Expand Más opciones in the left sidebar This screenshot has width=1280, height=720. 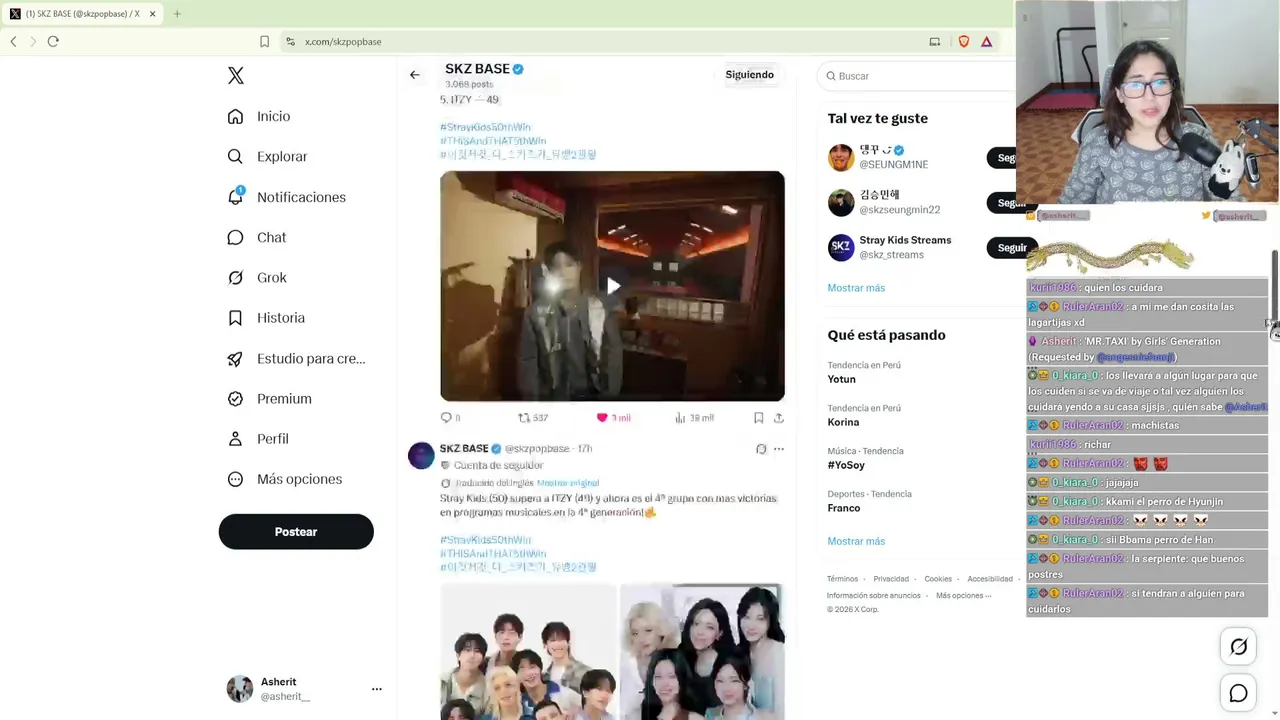coord(285,479)
